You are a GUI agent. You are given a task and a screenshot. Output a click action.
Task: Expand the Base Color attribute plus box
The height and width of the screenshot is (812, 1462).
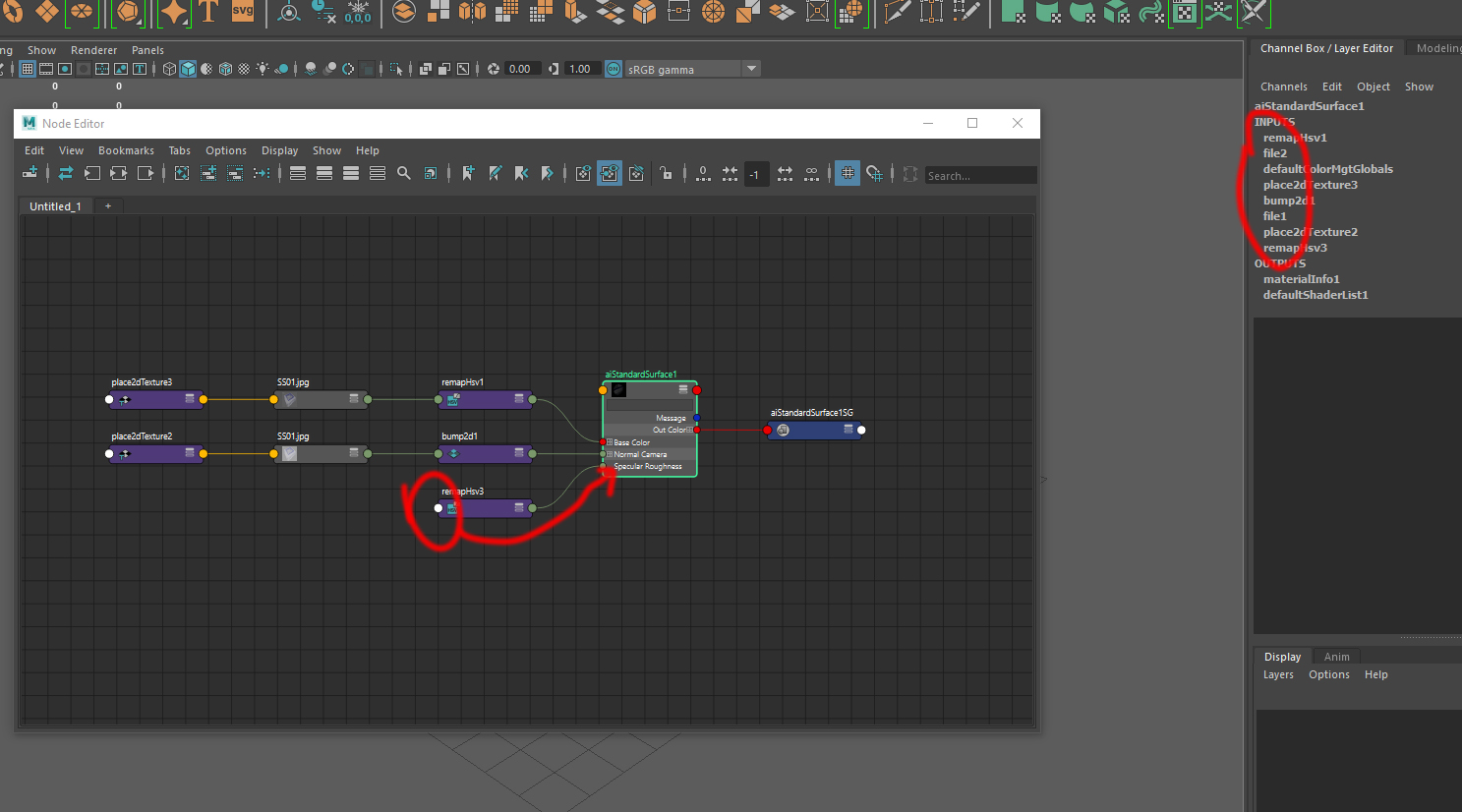pos(610,442)
